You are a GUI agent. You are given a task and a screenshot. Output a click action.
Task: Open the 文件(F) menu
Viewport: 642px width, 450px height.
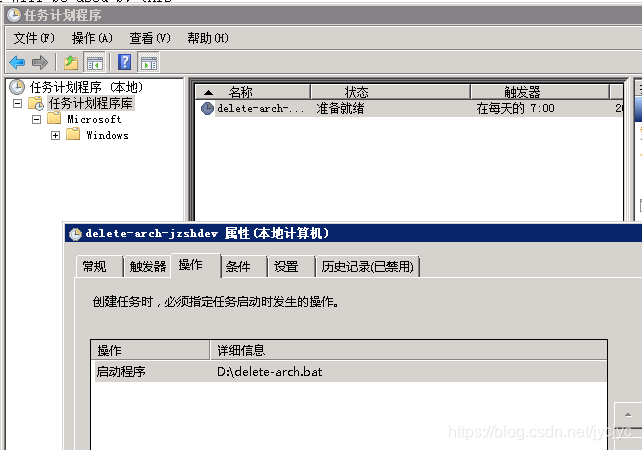tap(34, 38)
